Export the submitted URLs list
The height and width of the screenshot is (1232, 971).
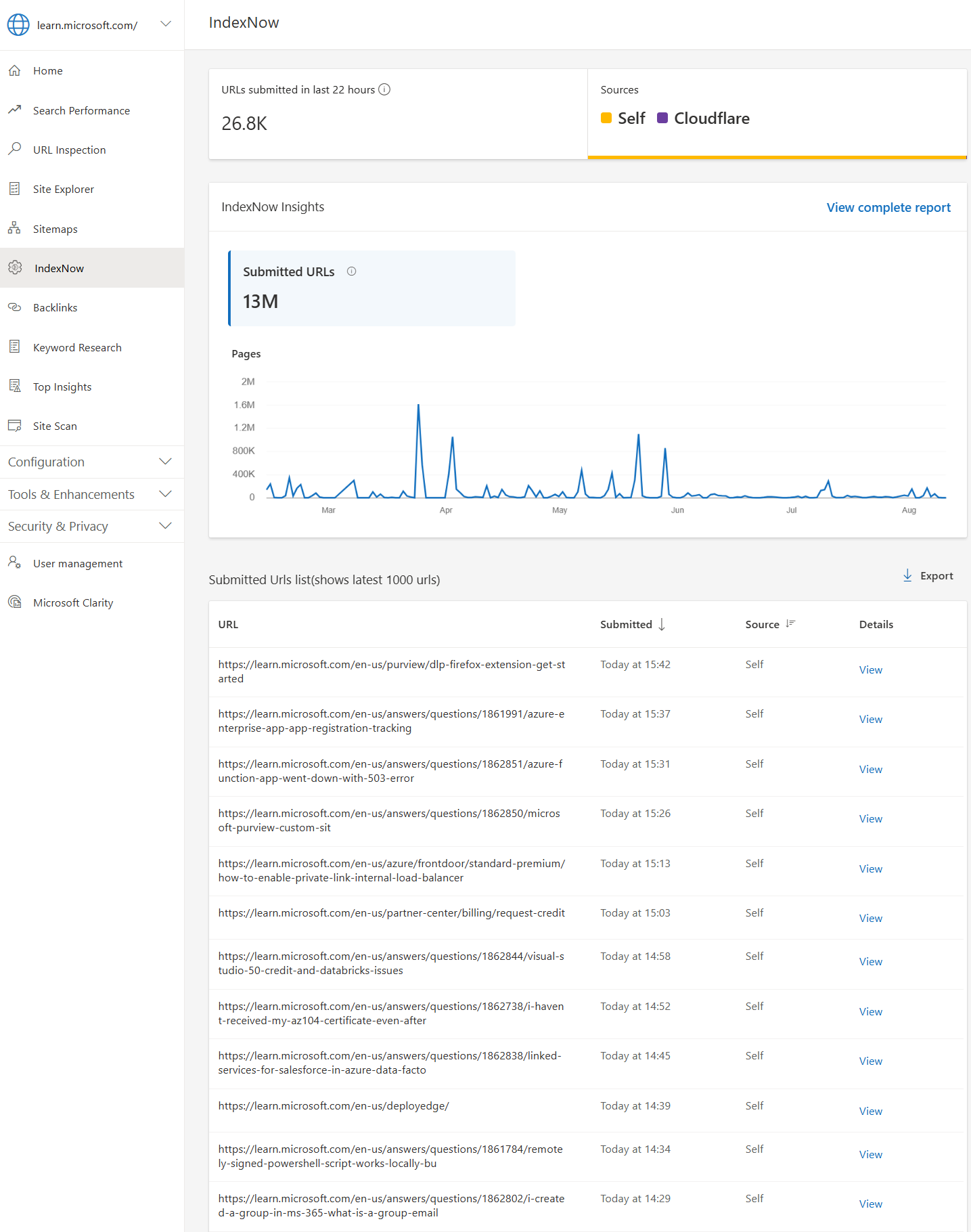click(x=928, y=575)
